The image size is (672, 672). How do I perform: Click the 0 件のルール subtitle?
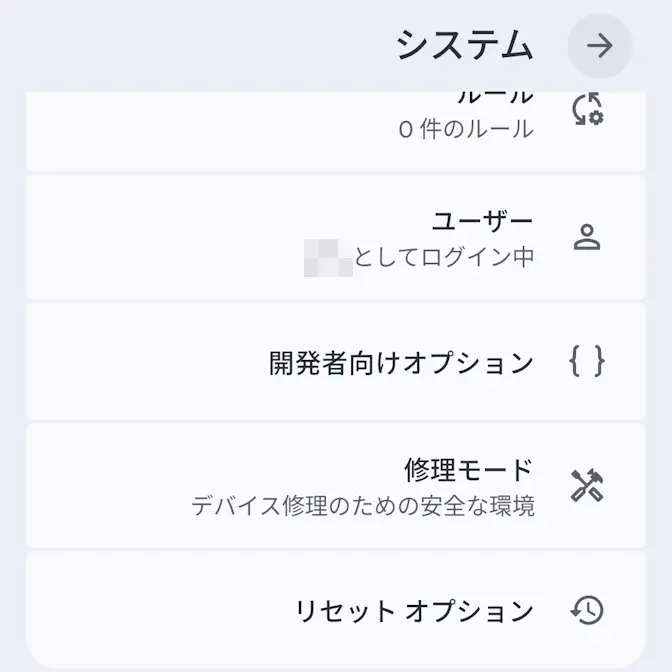coord(465,129)
